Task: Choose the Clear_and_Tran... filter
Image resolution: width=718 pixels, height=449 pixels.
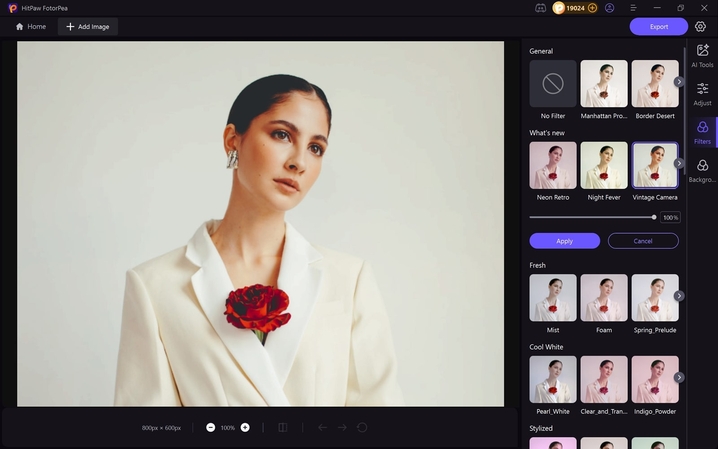Action: 604,379
